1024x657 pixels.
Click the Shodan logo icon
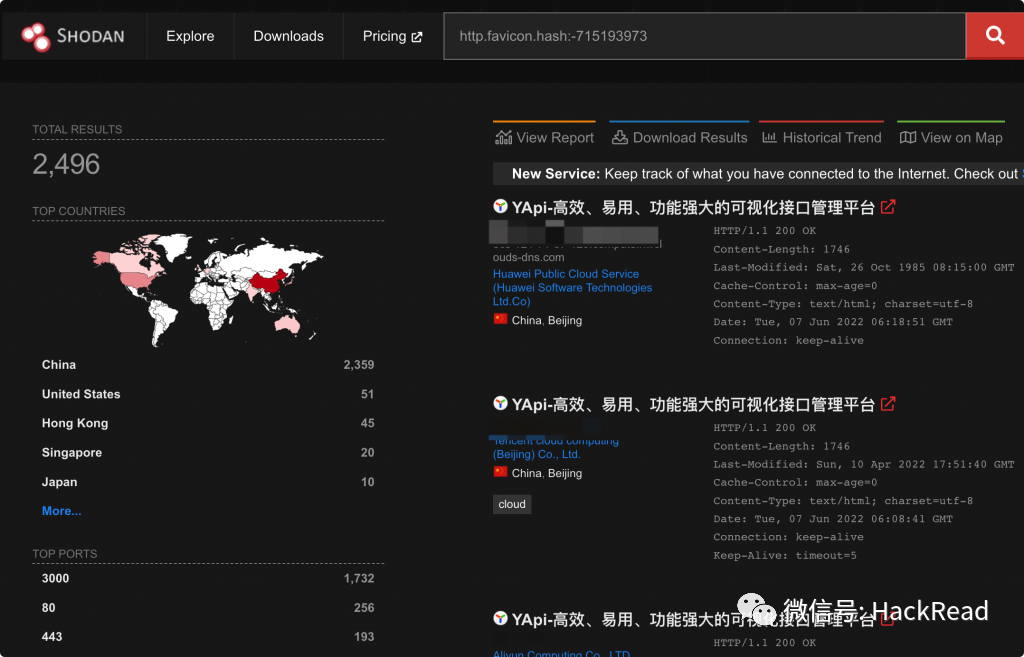click(35, 37)
